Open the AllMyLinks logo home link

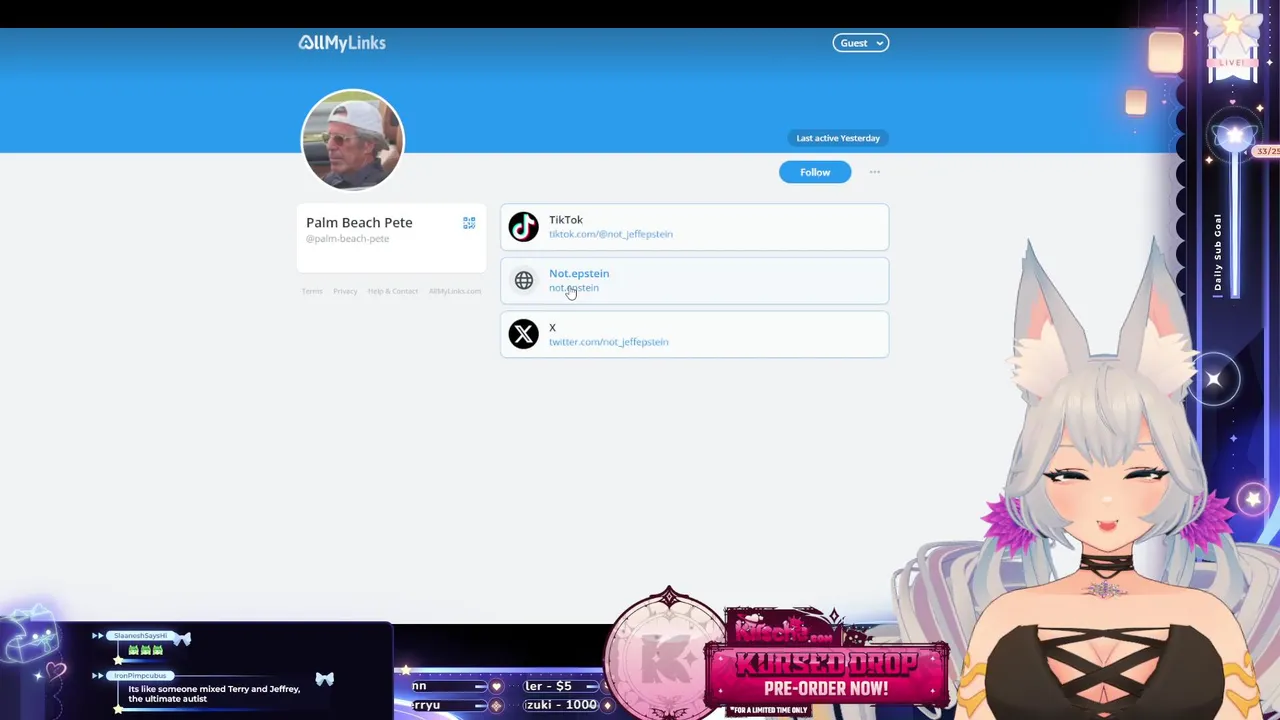click(x=341, y=43)
